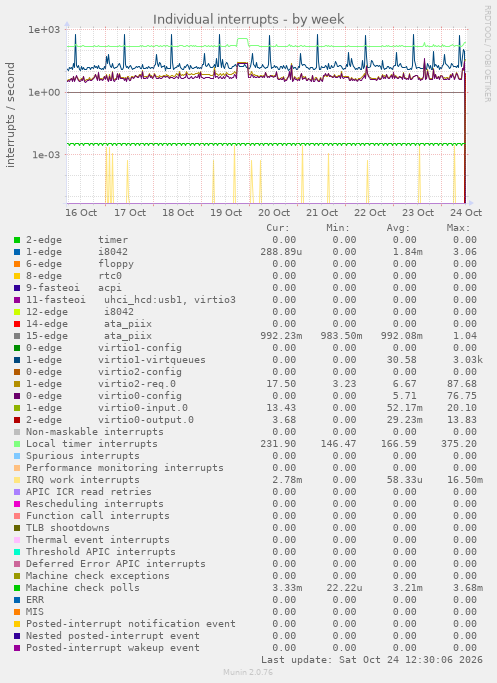
Task: Click the swatch beside Posted-interrupt notification event
Action: point(17,624)
